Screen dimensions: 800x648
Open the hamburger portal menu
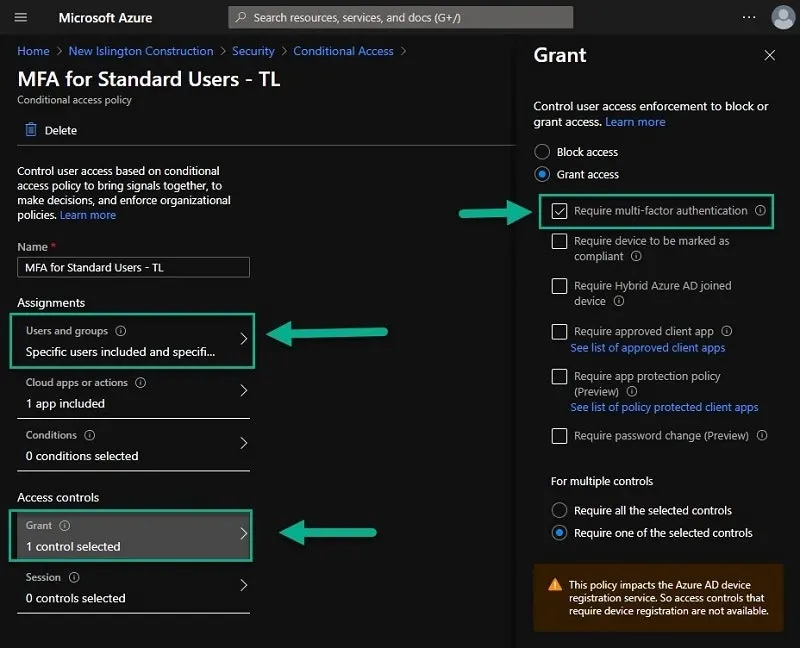(20, 18)
